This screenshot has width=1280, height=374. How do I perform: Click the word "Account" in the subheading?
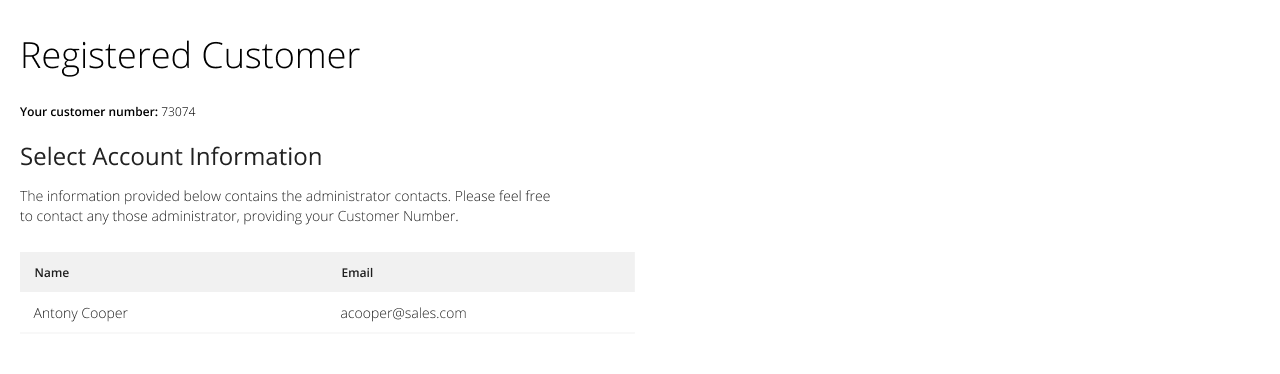tap(138, 157)
